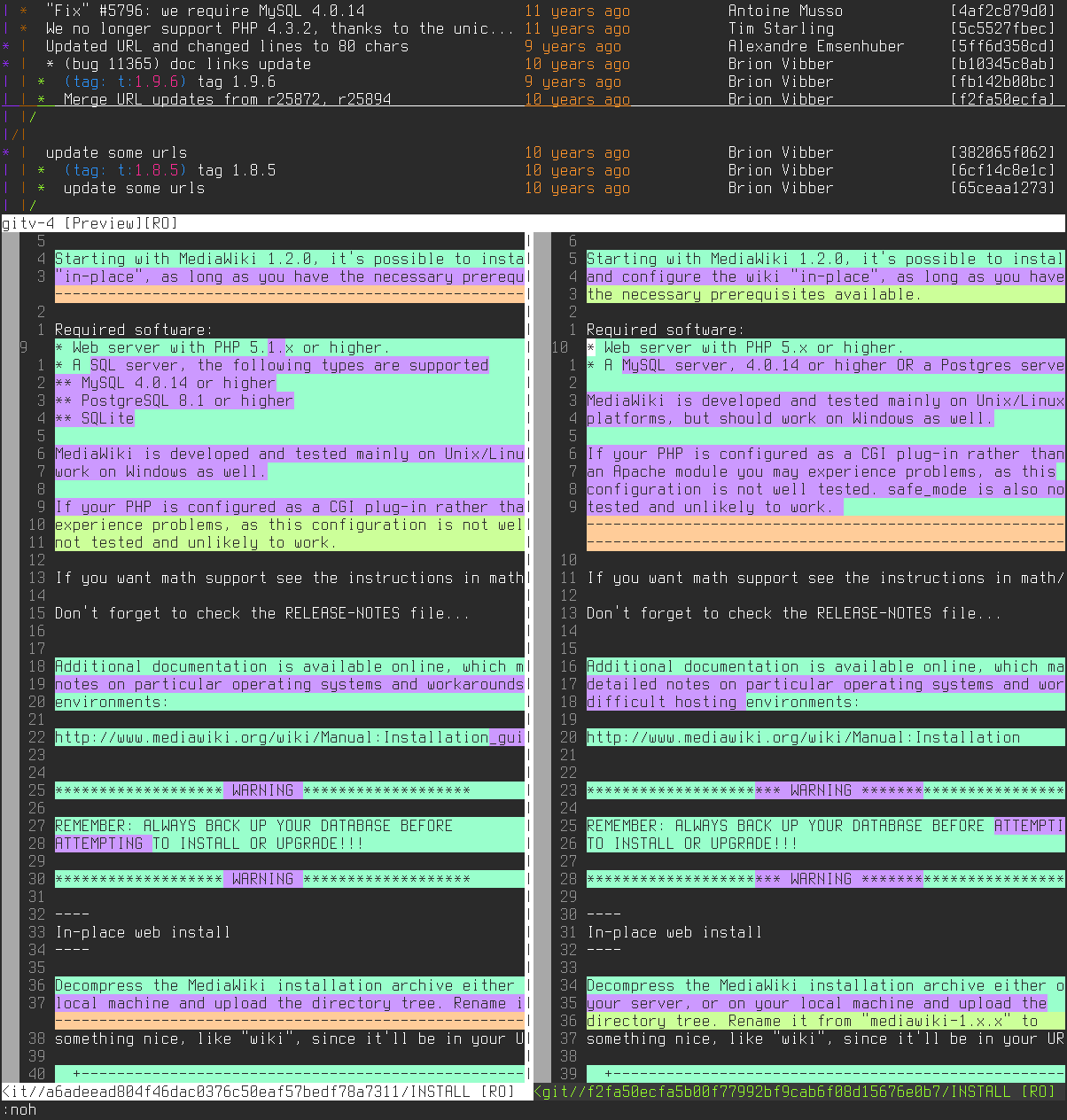
Task: Click the left pane status line ending a6adeead…/INSTALL
Action: [265, 1092]
